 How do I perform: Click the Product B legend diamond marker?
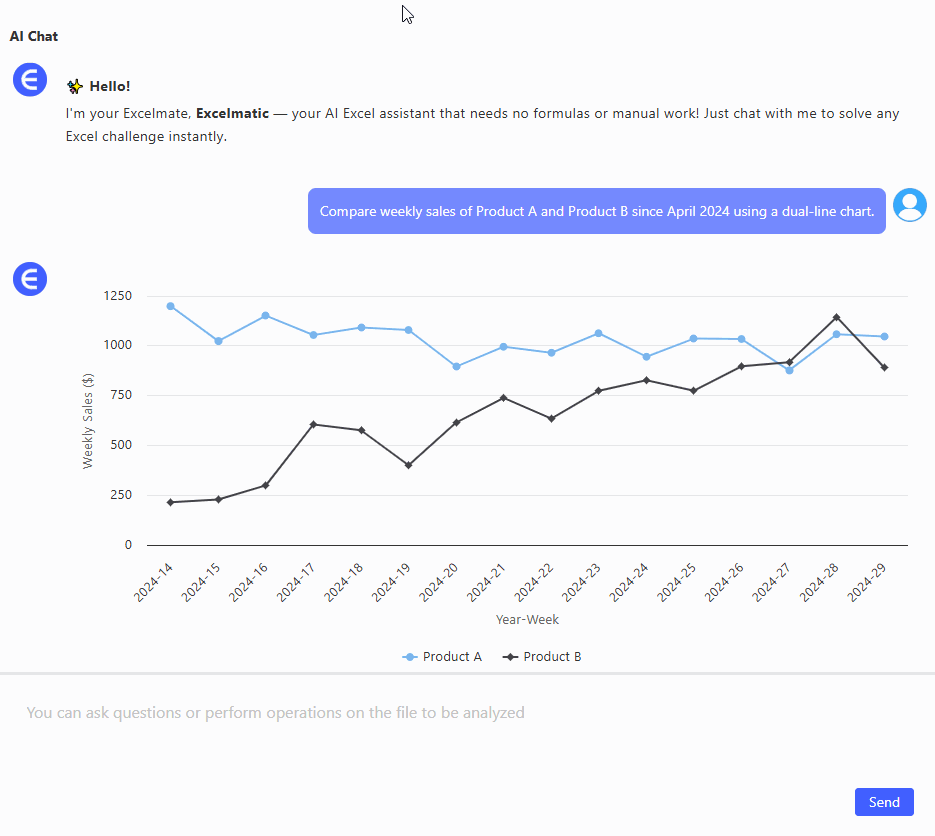pos(512,656)
